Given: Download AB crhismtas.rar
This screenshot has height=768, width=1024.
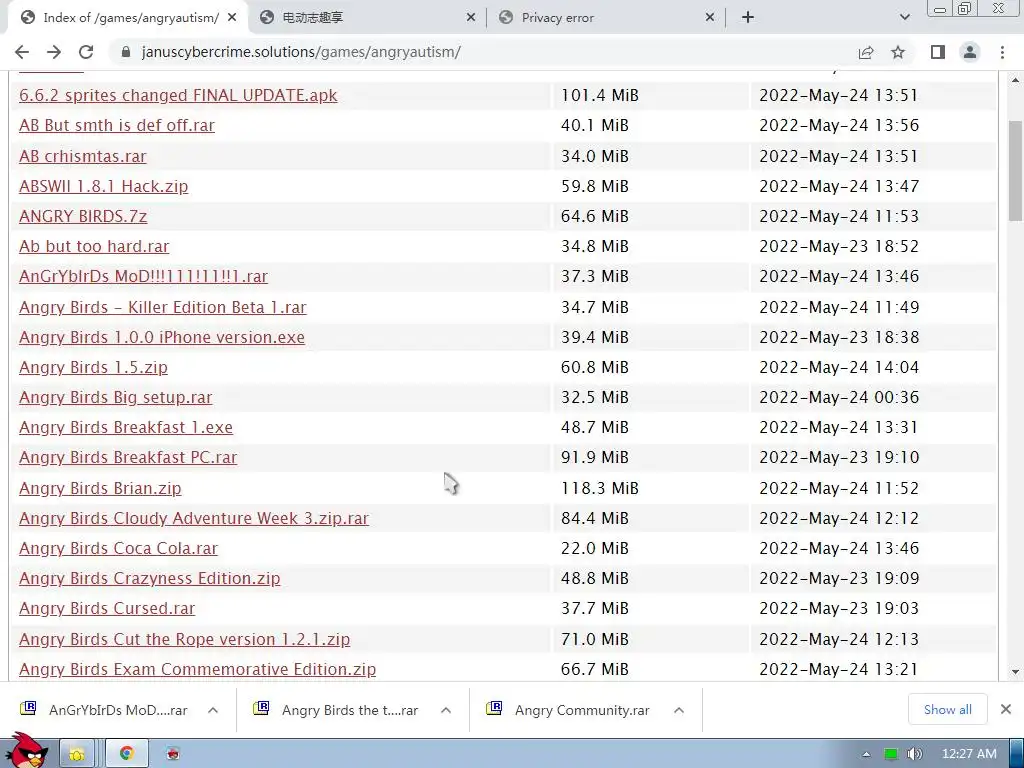Looking at the screenshot, I should coord(82,156).
